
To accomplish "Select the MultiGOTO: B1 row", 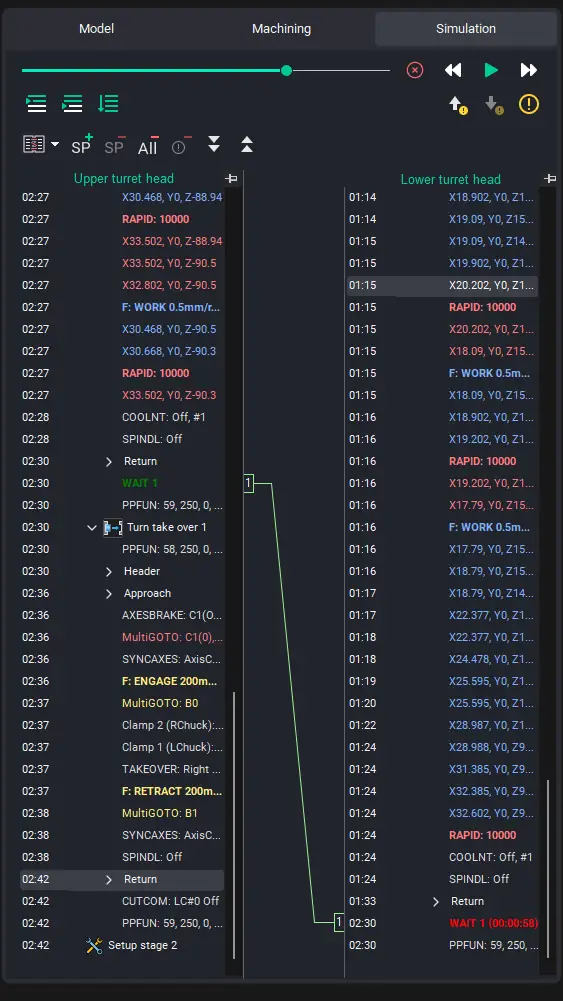I will (x=122, y=813).
